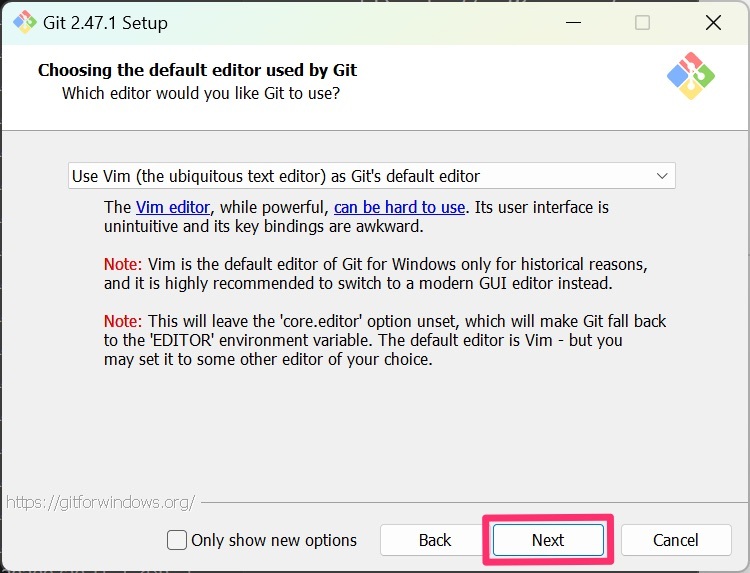Click the greyed-out maximize window icon

[x=642, y=22]
